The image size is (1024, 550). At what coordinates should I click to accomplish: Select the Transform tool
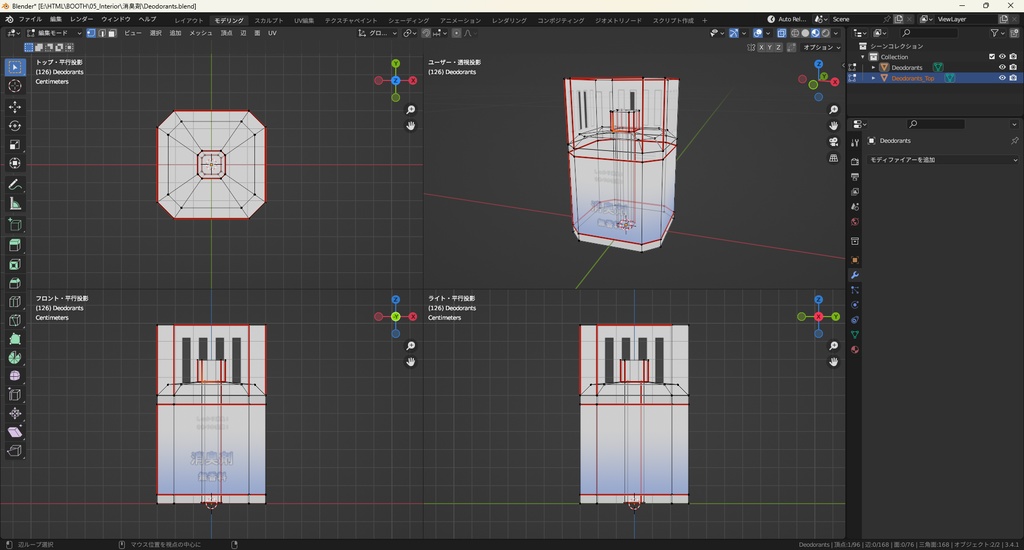pos(15,163)
